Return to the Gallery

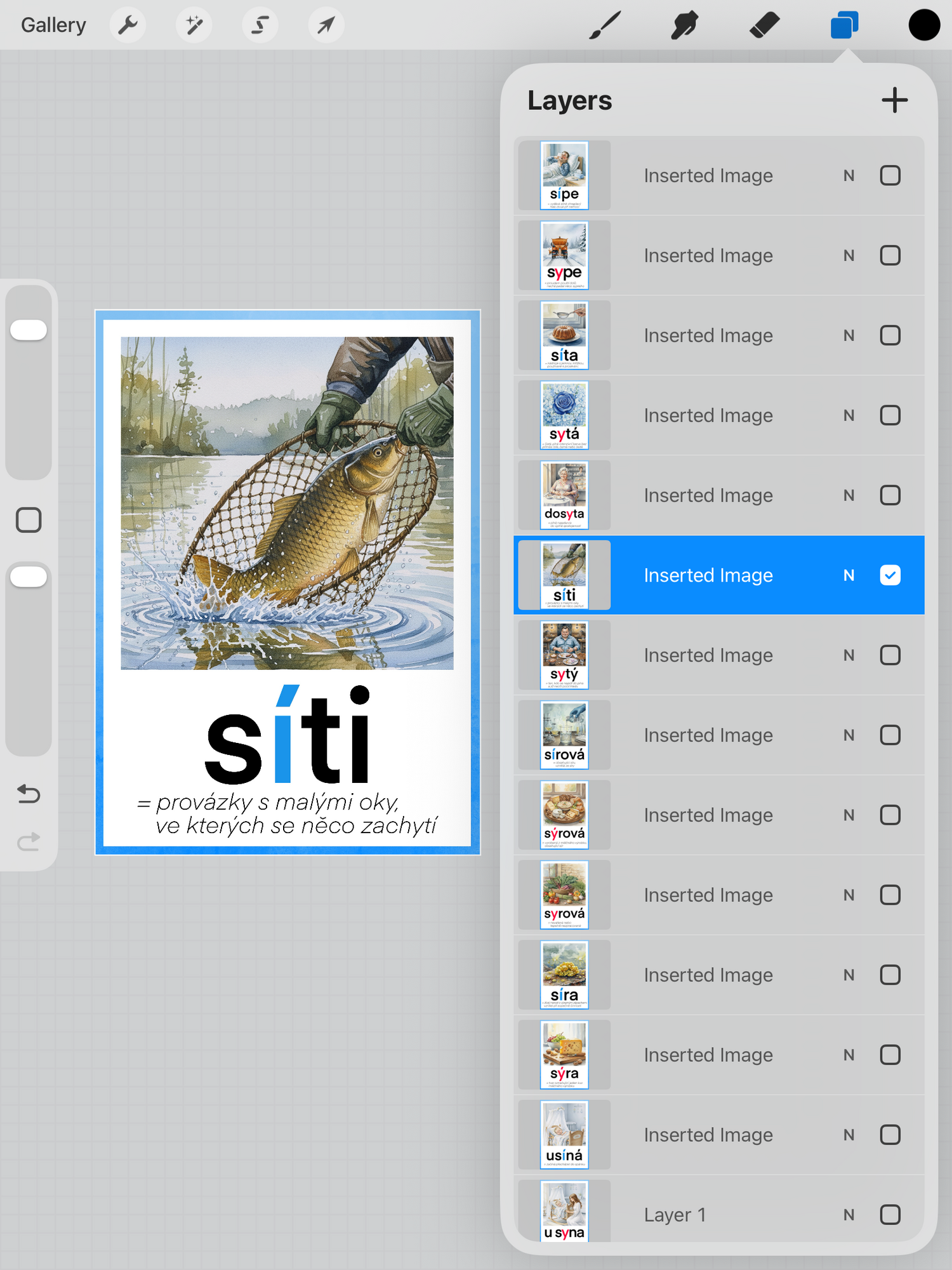53,25
